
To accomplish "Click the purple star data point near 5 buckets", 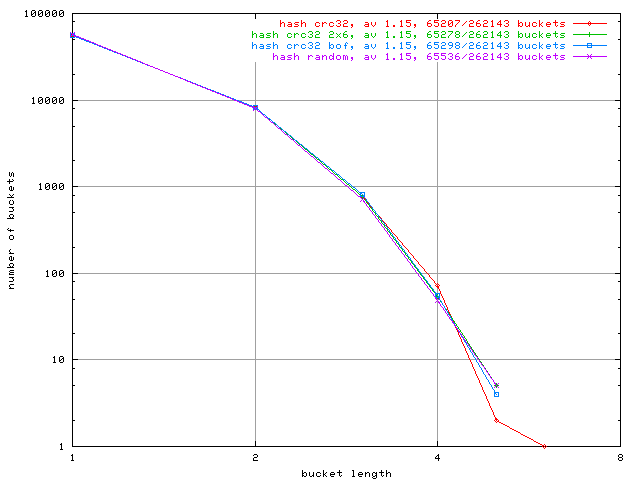I will (x=496, y=385).
